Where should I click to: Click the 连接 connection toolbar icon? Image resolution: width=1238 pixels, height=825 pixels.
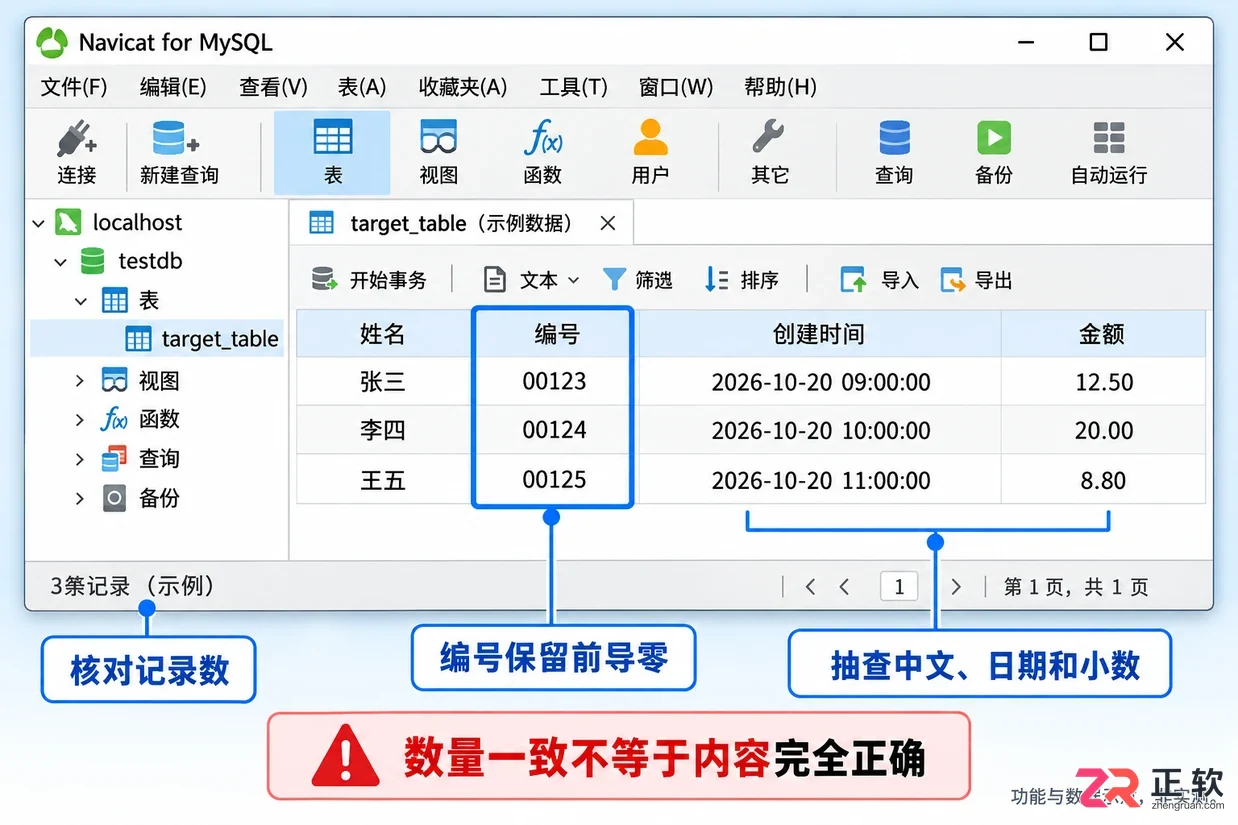point(76,153)
